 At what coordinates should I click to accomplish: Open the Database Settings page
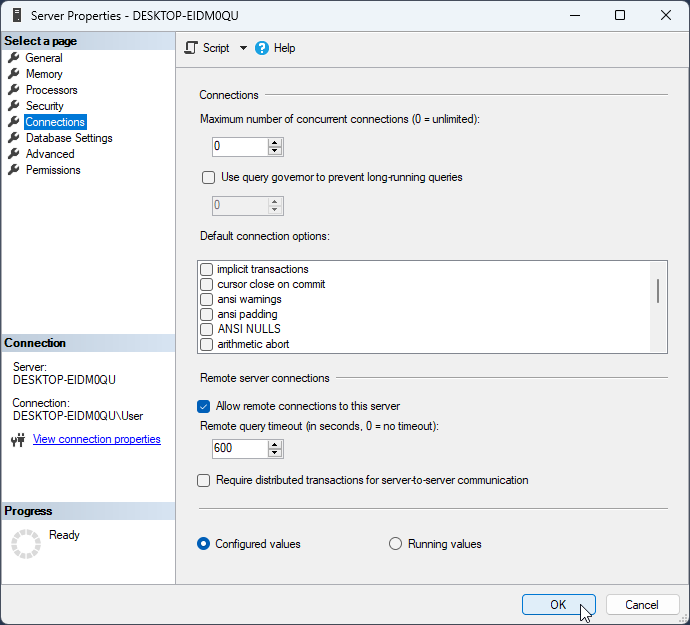point(69,138)
